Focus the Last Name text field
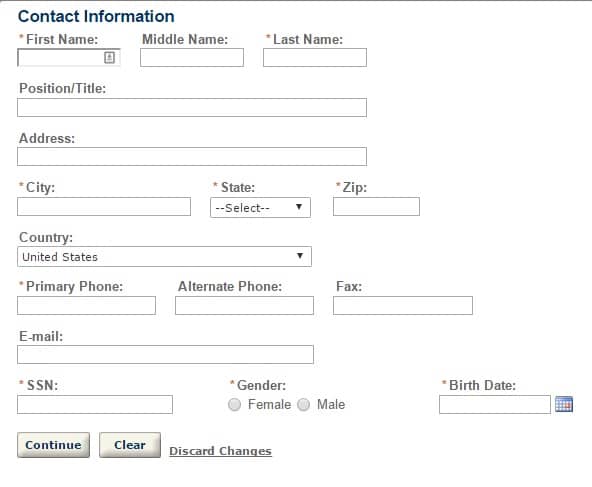592x487 pixels. point(314,57)
